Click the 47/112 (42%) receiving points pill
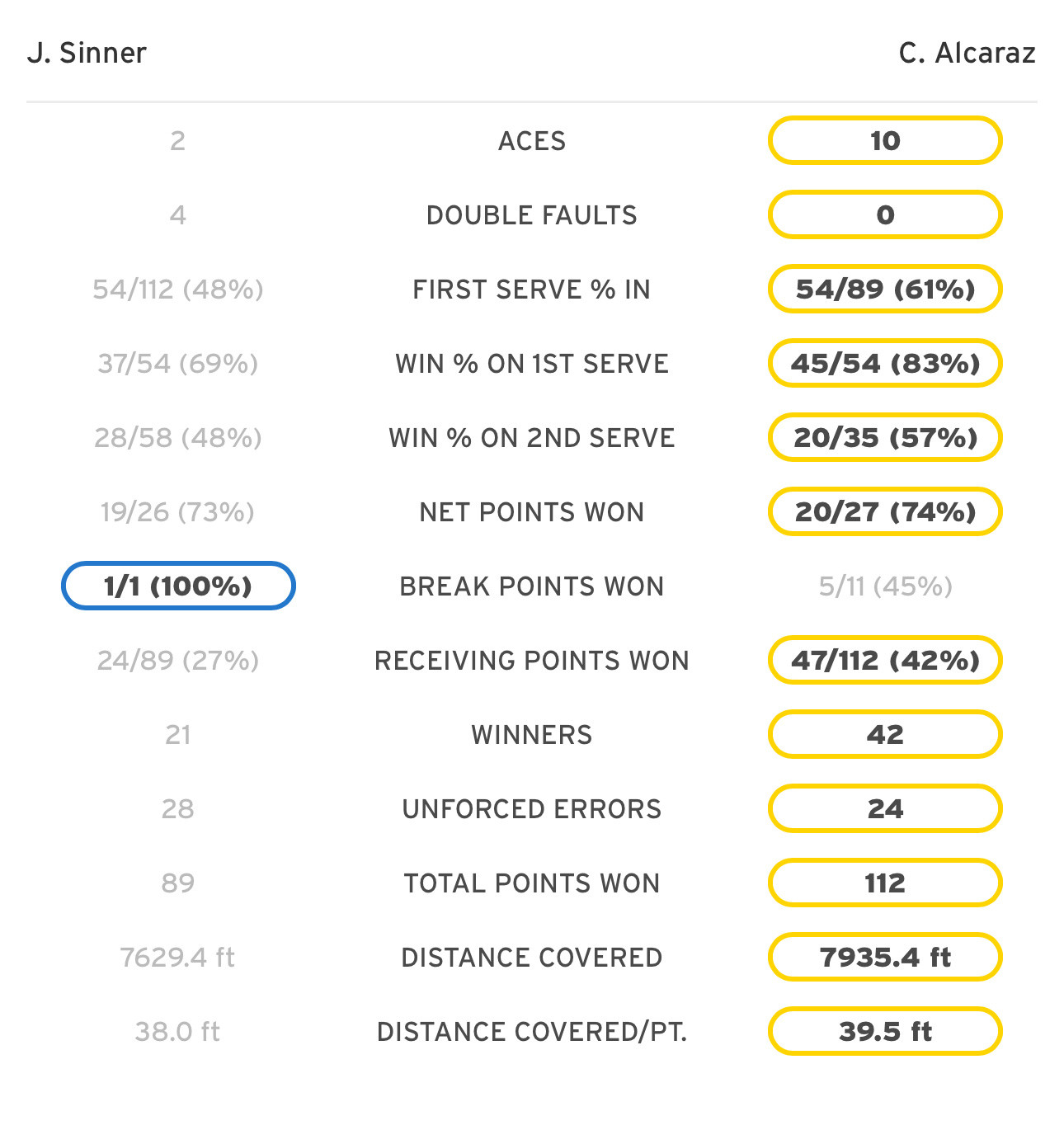 [x=885, y=660]
